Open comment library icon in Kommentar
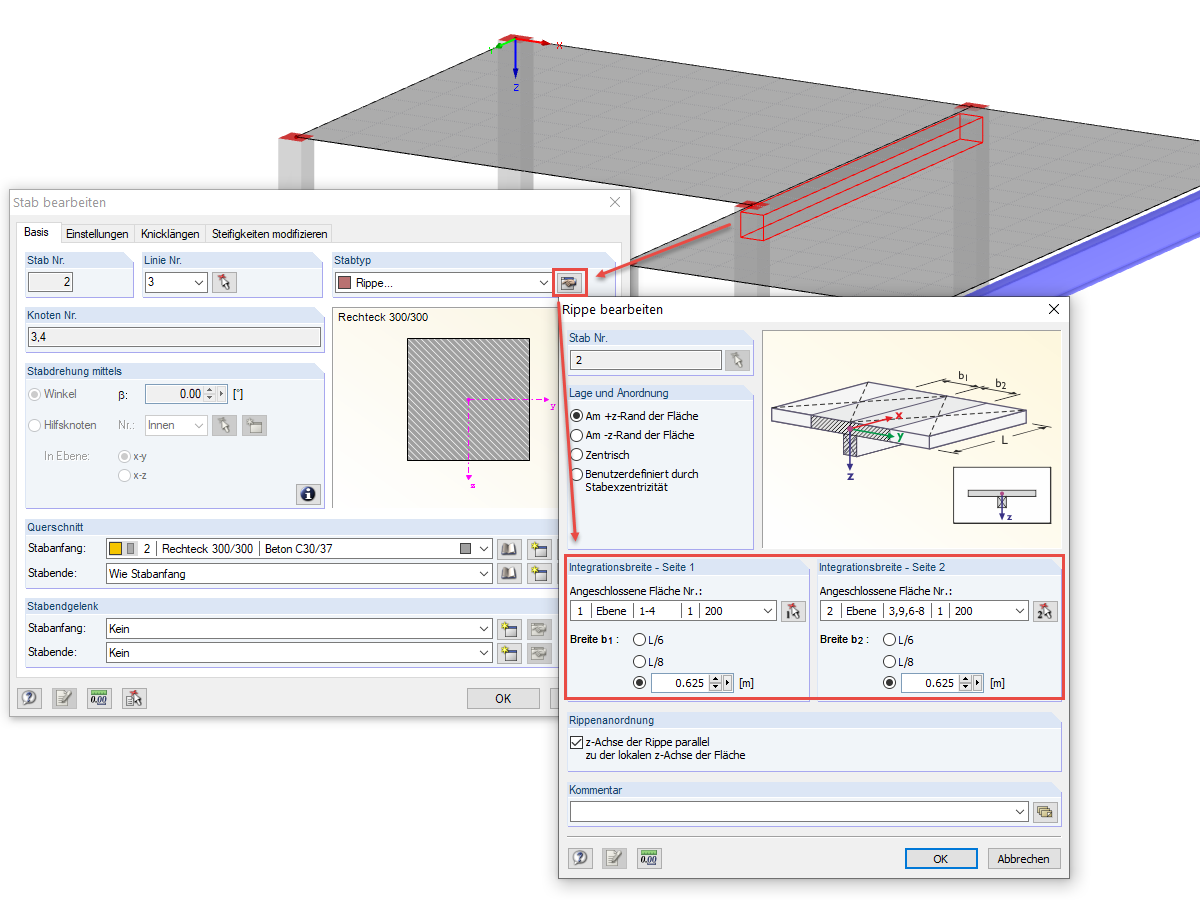 pyautogui.click(x=1045, y=811)
